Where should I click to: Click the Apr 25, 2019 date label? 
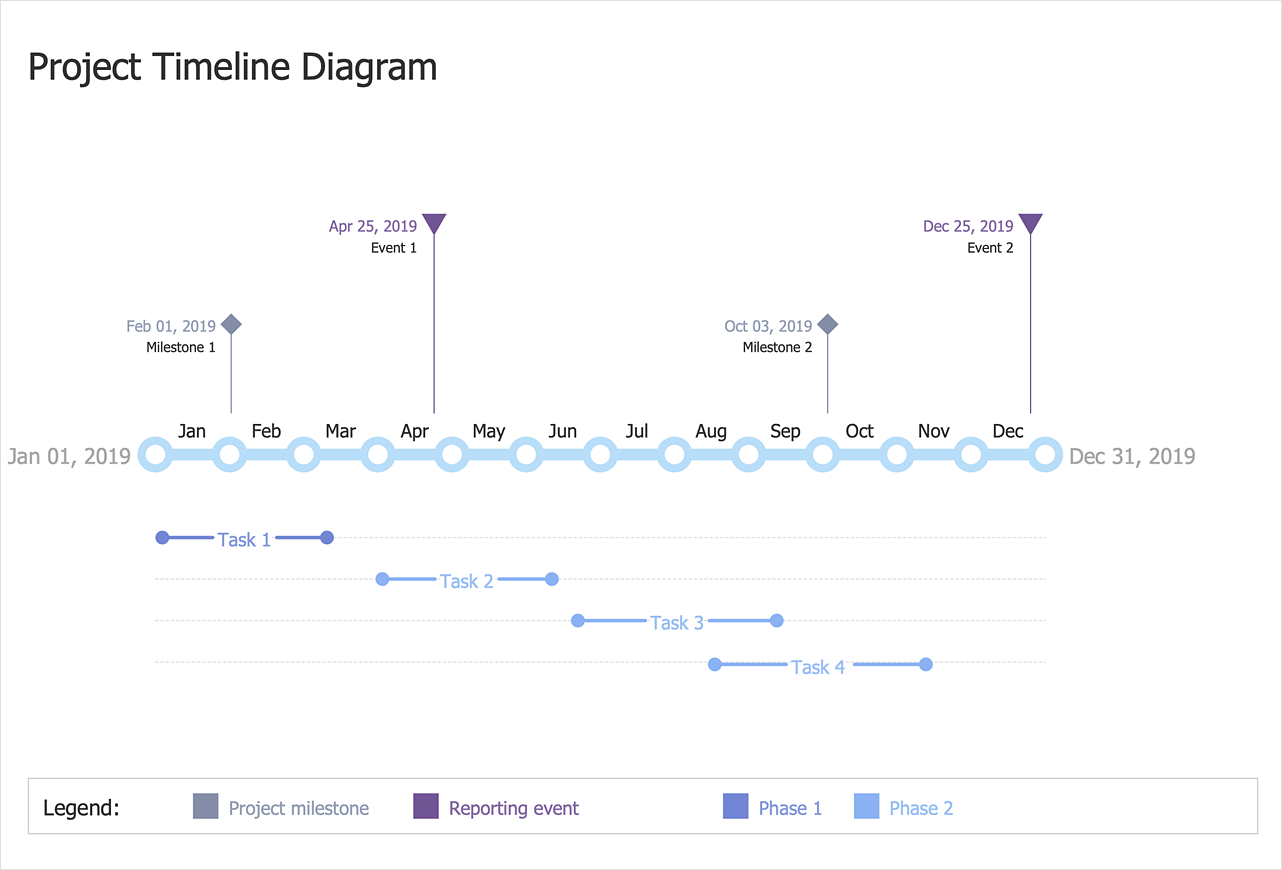pyautogui.click(x=373, y=226)
